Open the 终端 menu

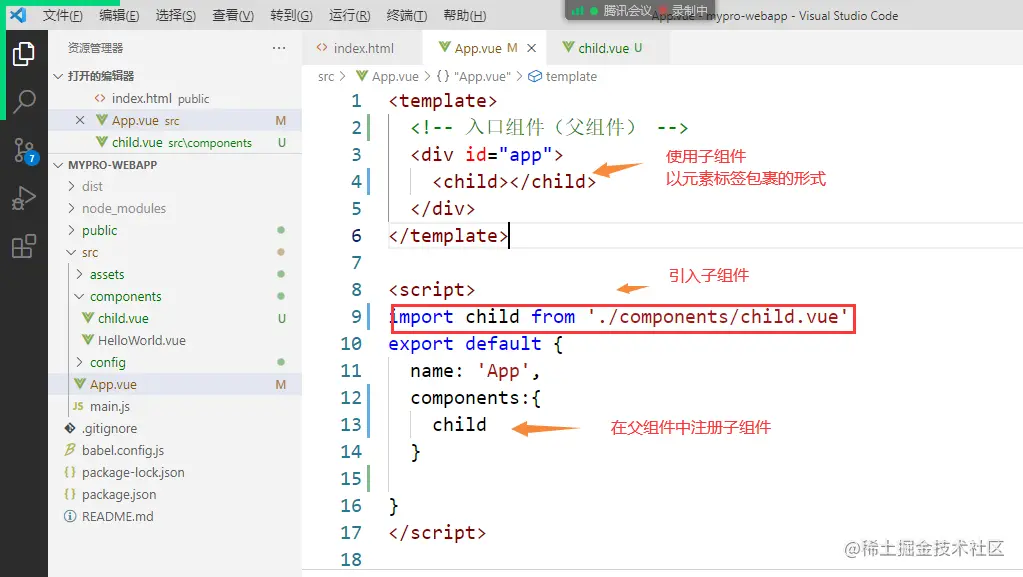coord(404,15)
